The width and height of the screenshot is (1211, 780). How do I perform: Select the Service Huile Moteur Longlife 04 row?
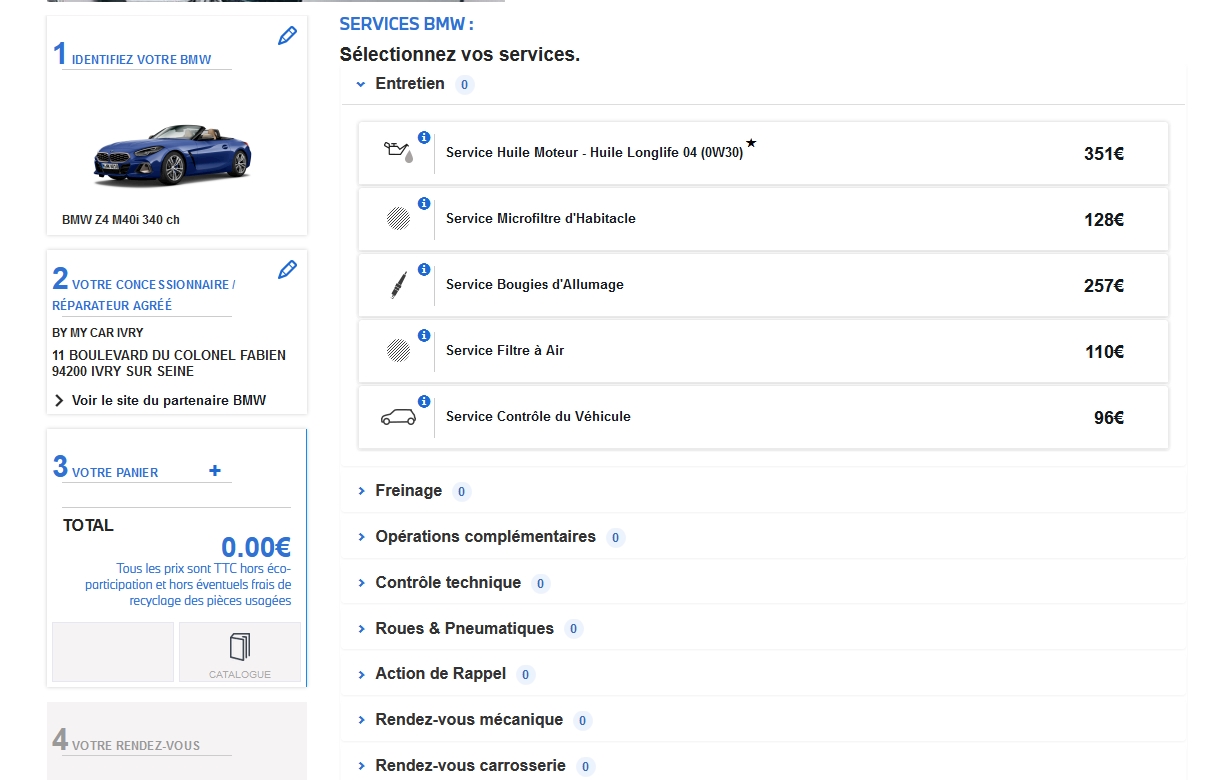click(762, 153)
